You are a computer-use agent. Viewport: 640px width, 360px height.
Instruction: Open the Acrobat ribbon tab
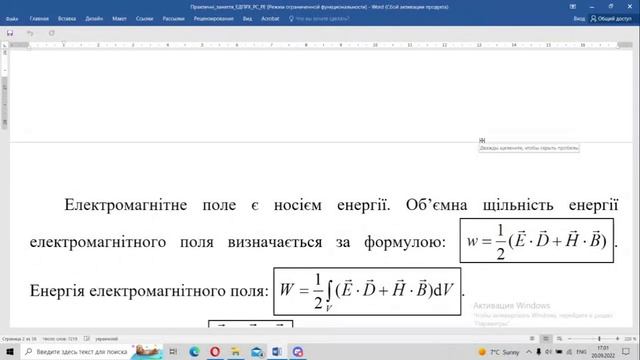pos(270,19)
